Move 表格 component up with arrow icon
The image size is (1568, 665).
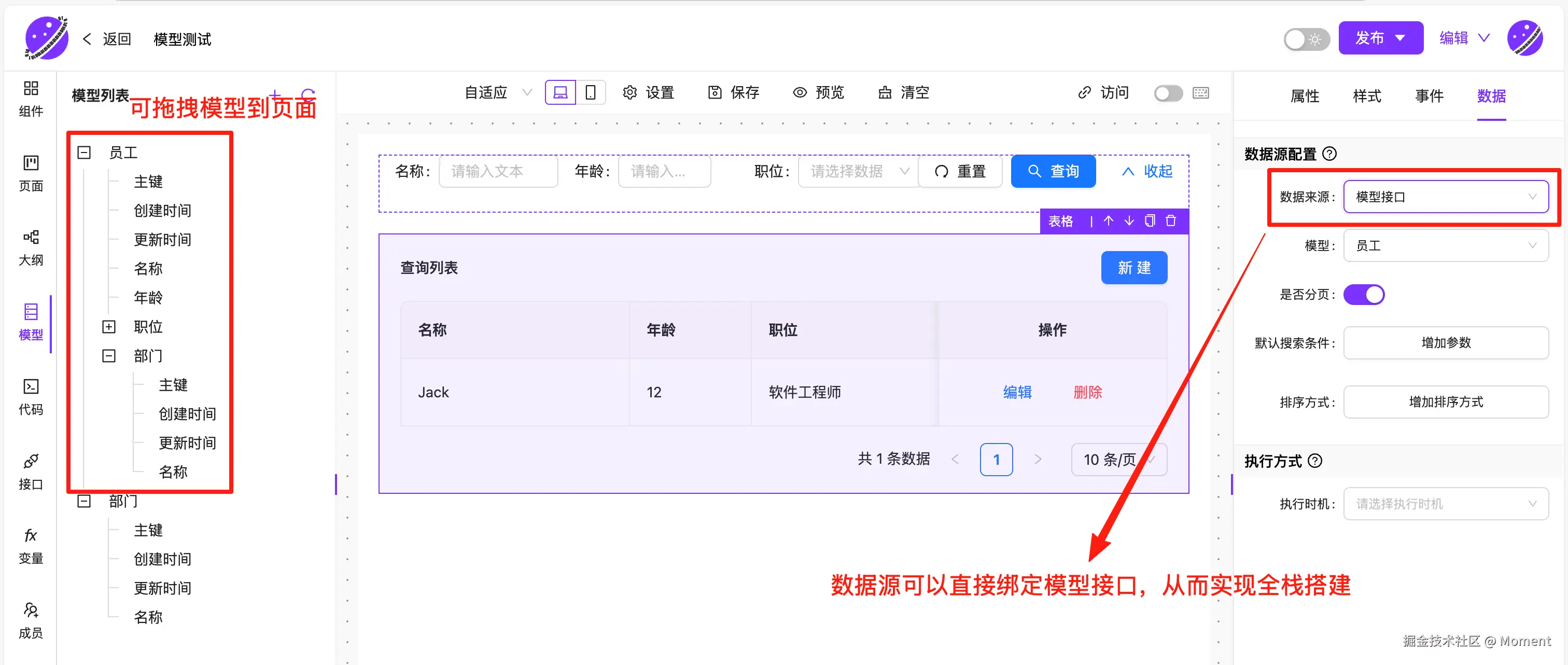pos(1108,220)
